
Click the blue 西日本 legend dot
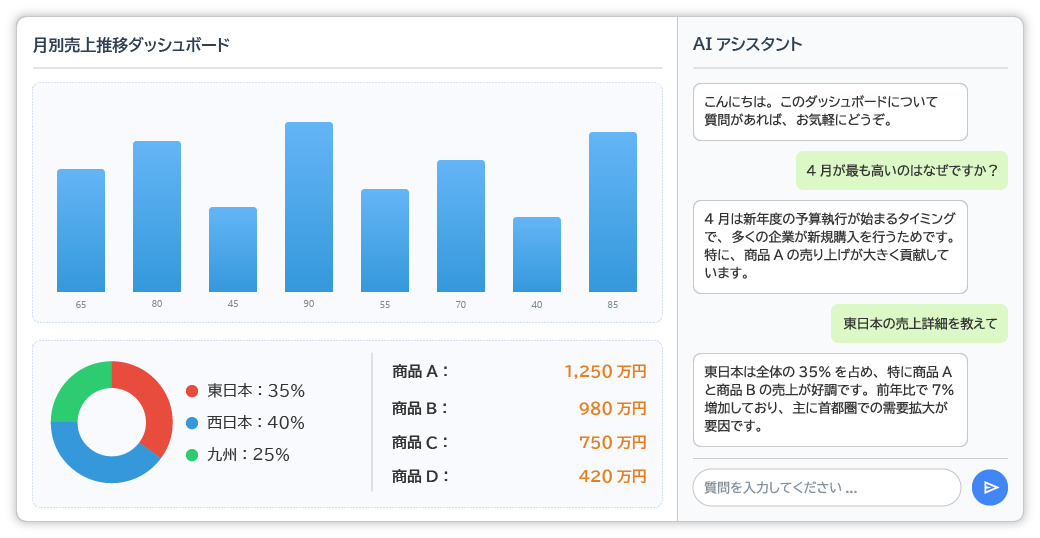click(x=192, y=423)
